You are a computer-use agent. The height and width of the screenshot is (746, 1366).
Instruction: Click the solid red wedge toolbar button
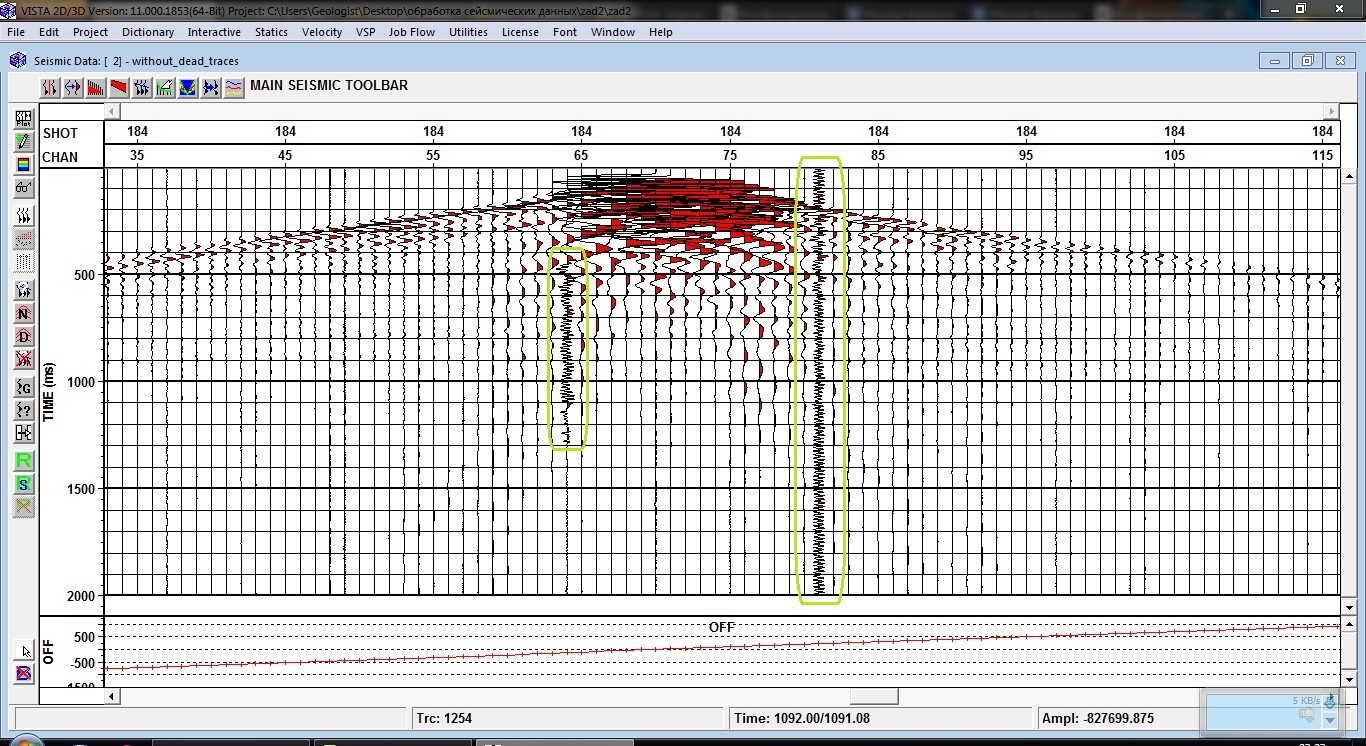coord(118,88)
